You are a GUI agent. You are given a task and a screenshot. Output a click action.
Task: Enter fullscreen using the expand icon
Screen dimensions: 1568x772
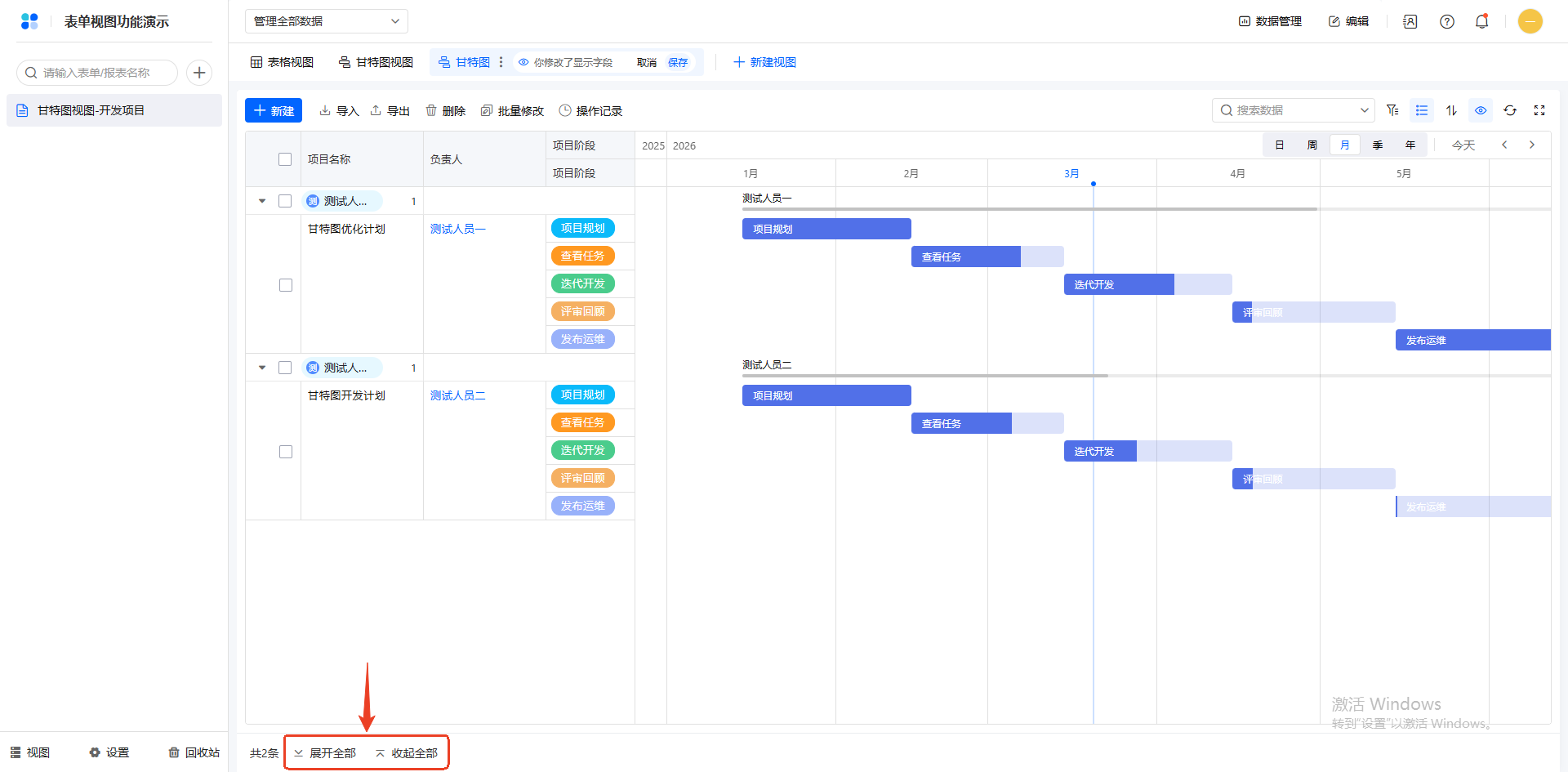[1539, 110]
